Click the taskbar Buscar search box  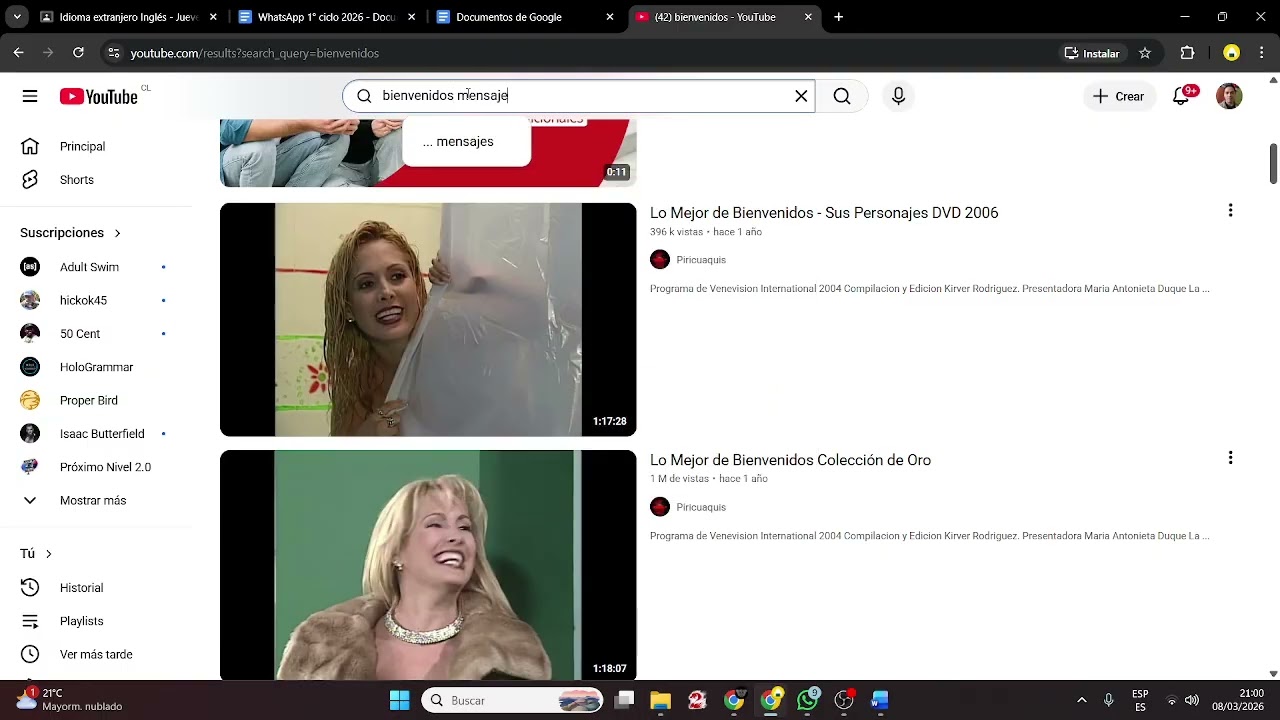point(512,700)
